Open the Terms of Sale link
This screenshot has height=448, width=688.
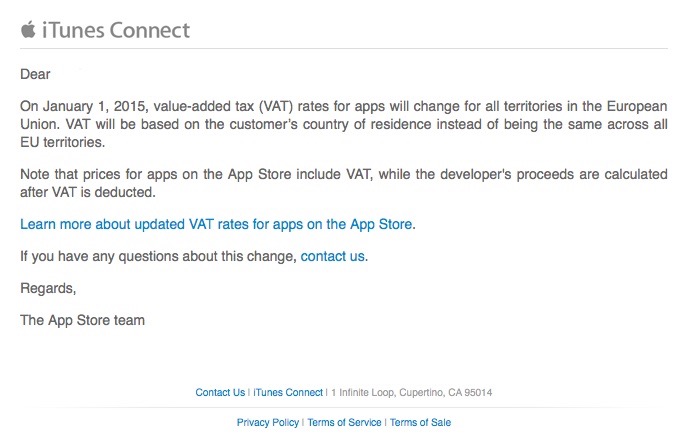point(420,422)
